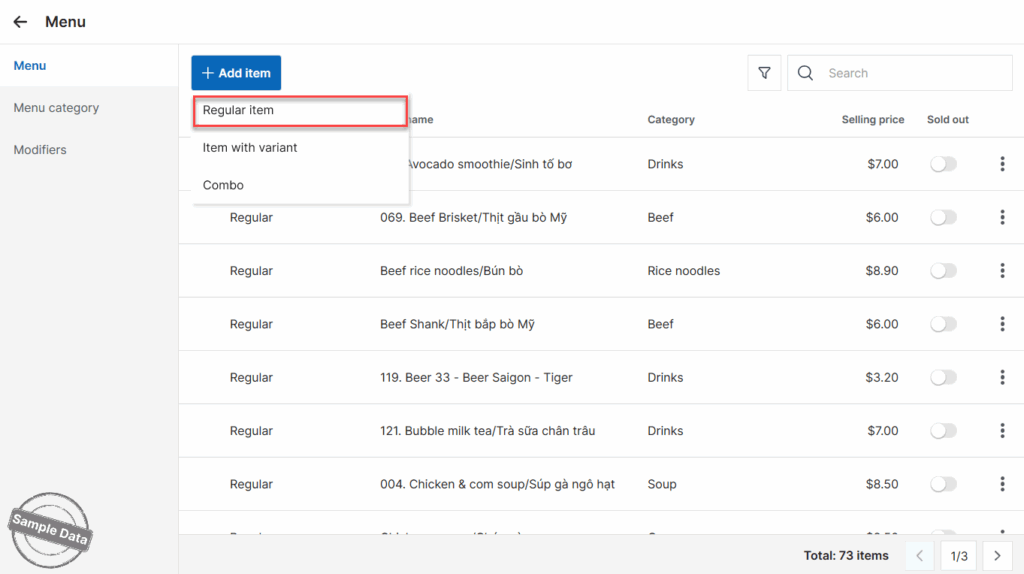Open the Modifiers section
The image size is (1024, 574).
click(x=40, y=150)
